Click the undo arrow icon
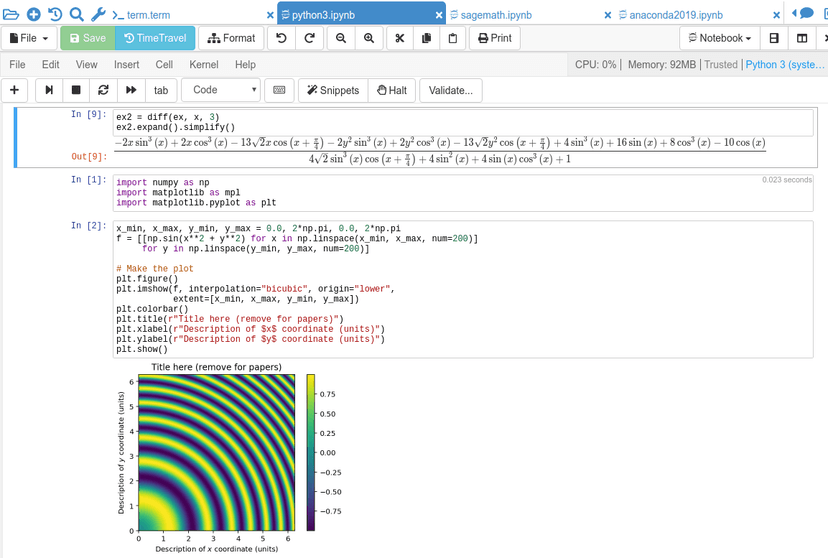The width and height of the screenshot is (828, 558). tap(281, 38)
